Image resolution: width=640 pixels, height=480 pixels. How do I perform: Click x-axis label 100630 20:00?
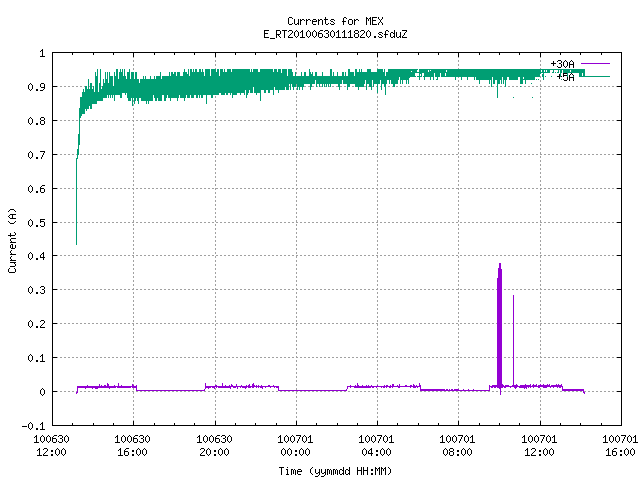(214, 446)
